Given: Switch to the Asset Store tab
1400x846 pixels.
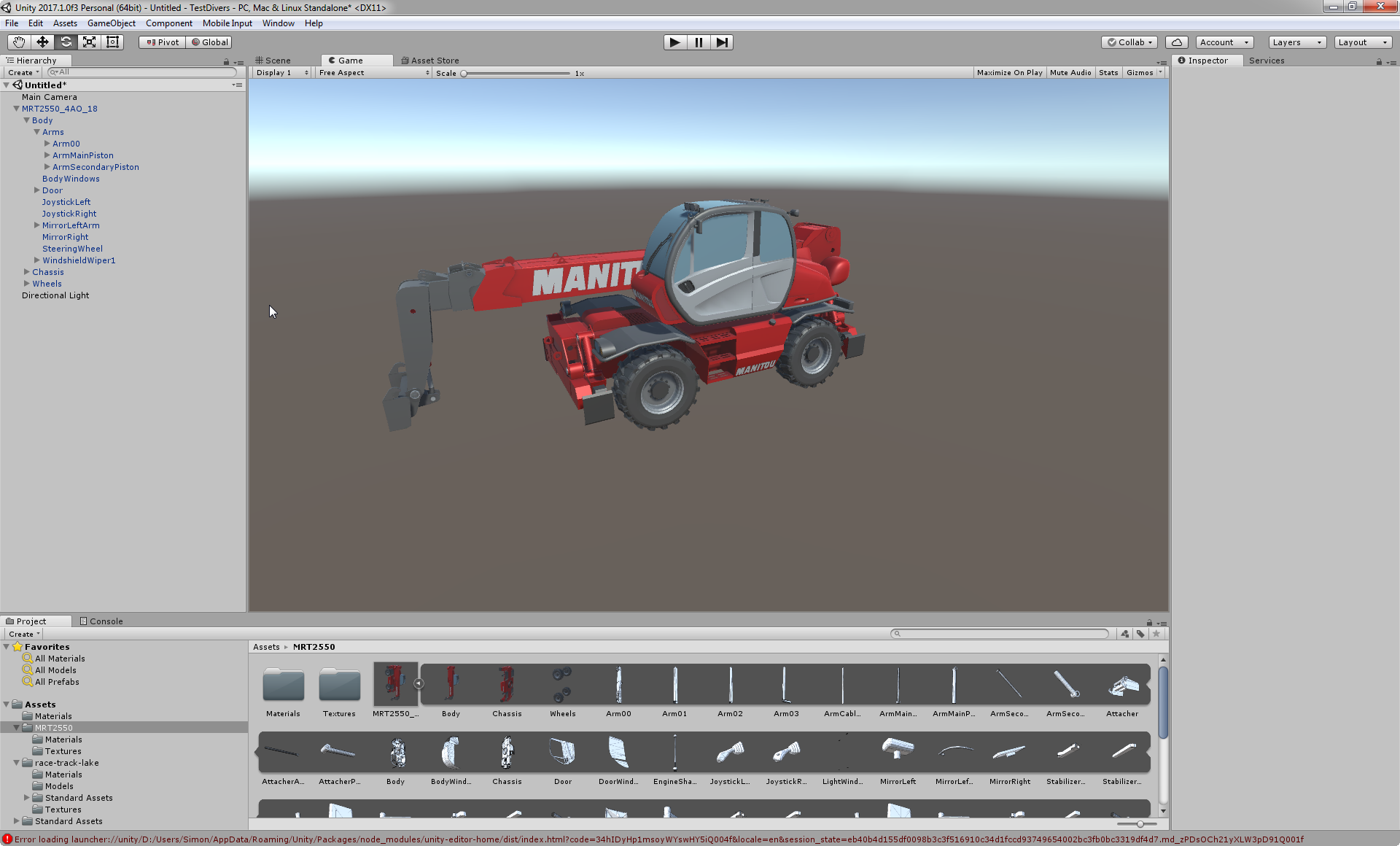Looking at the screenshot, I should pyautogui.click(x=430, y=61).
